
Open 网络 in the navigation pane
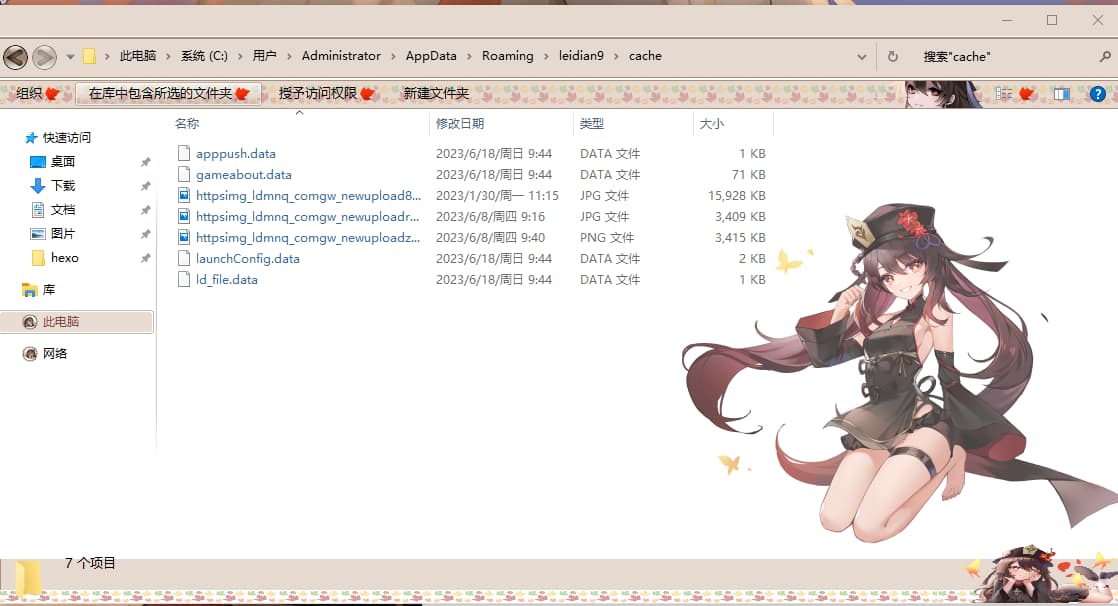point(55,354)
